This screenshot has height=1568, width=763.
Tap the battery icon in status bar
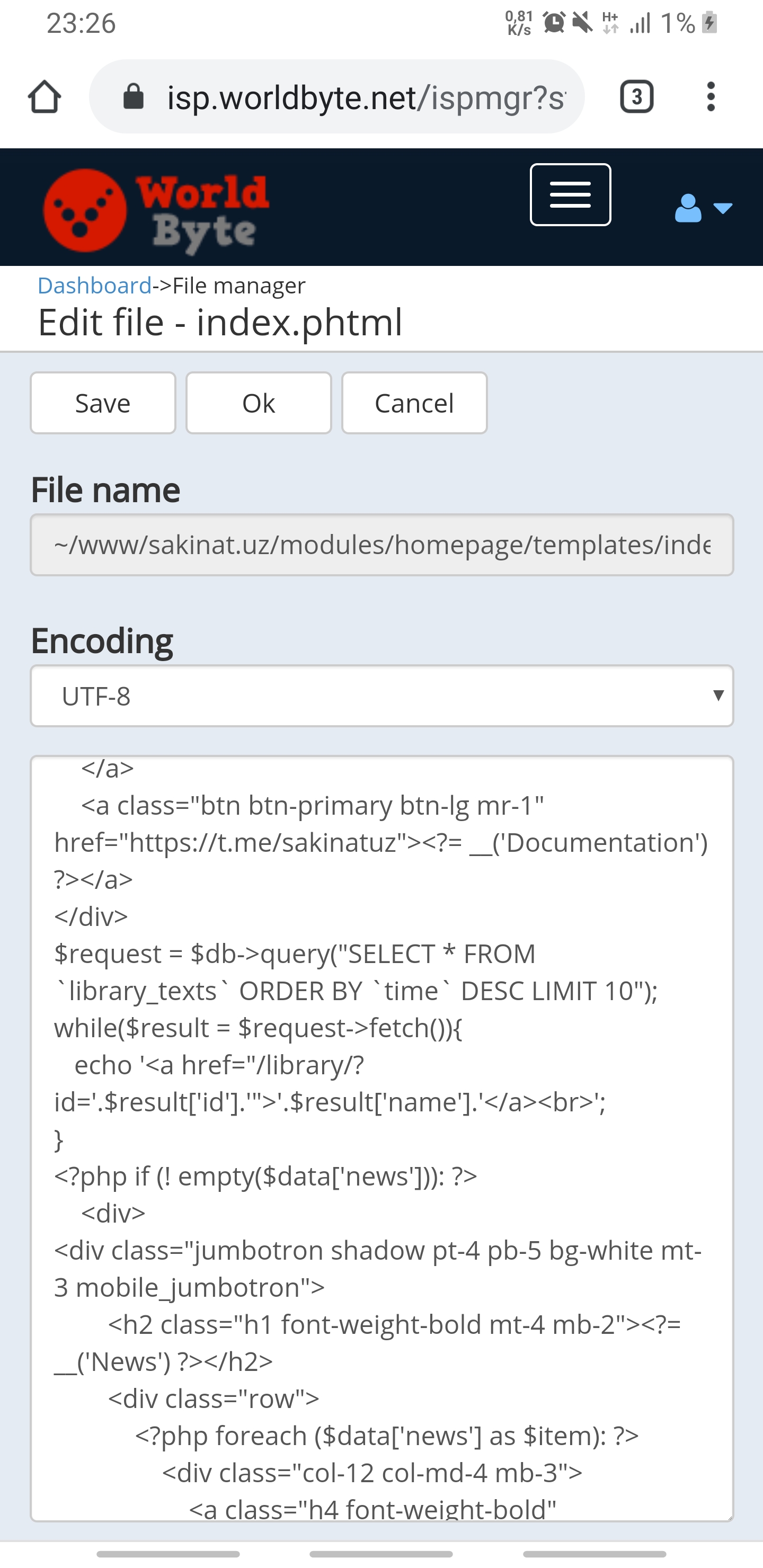(709, 23)
